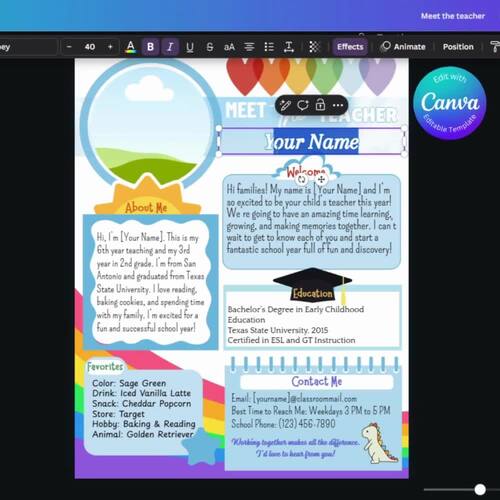The height and width of the screenshot is (500, 500).
Task: Click the Hobby: Baking & Reading line
Action: 144,424
